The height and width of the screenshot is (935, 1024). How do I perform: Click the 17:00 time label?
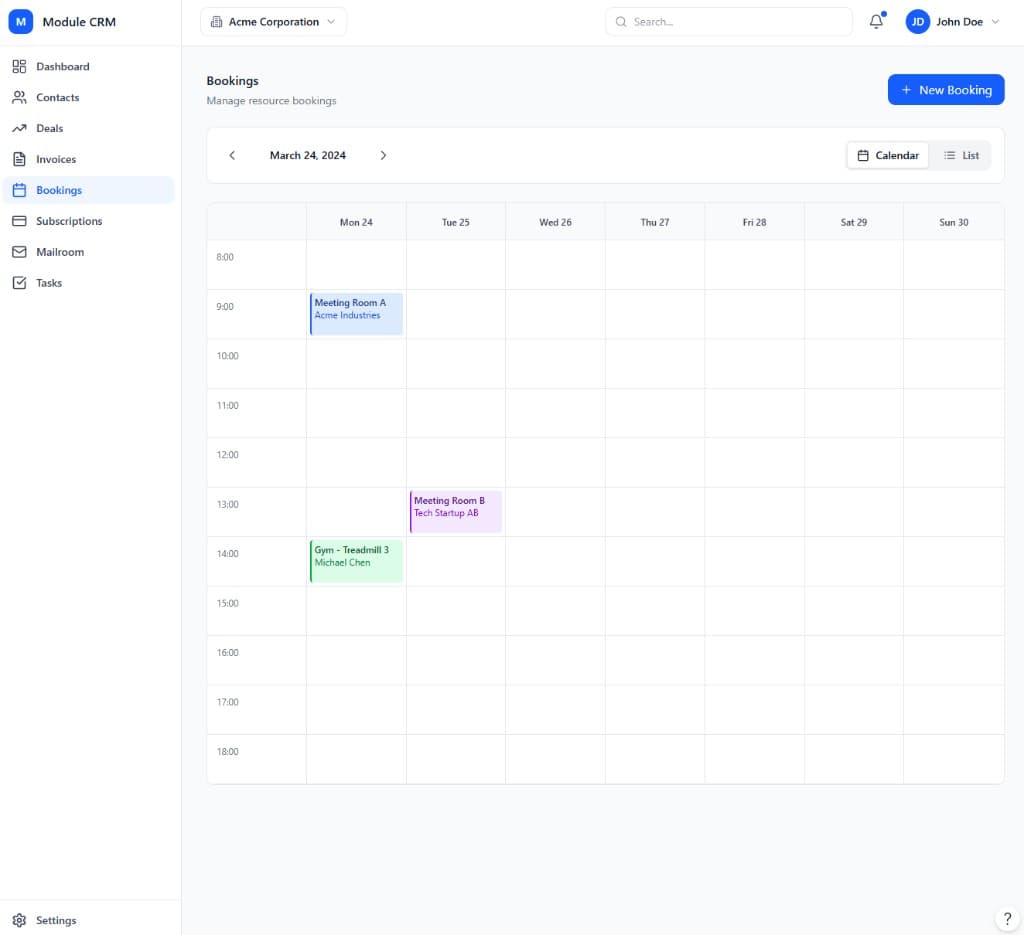pos(227,703)
